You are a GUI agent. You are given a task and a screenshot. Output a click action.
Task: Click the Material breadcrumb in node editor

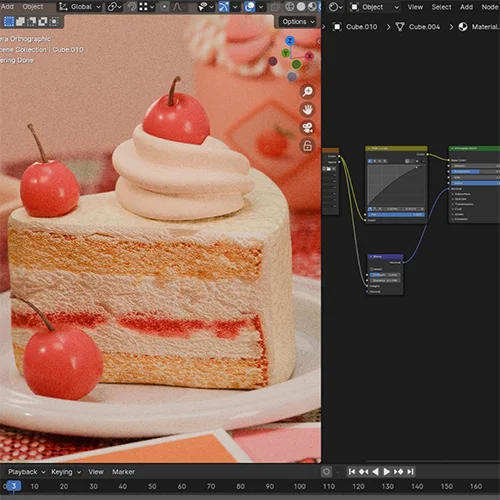tap(479, 27)
